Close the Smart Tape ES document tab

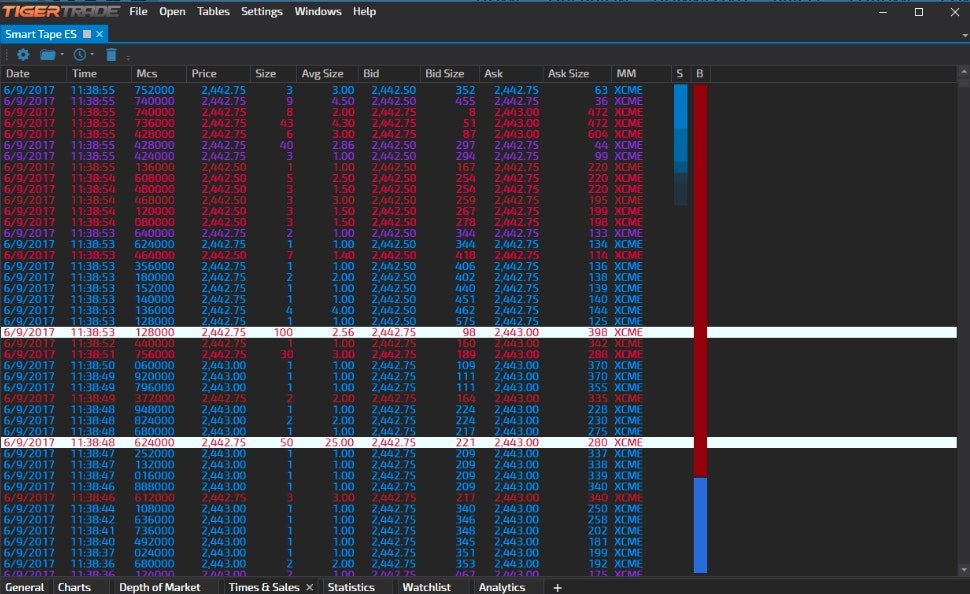101,33
